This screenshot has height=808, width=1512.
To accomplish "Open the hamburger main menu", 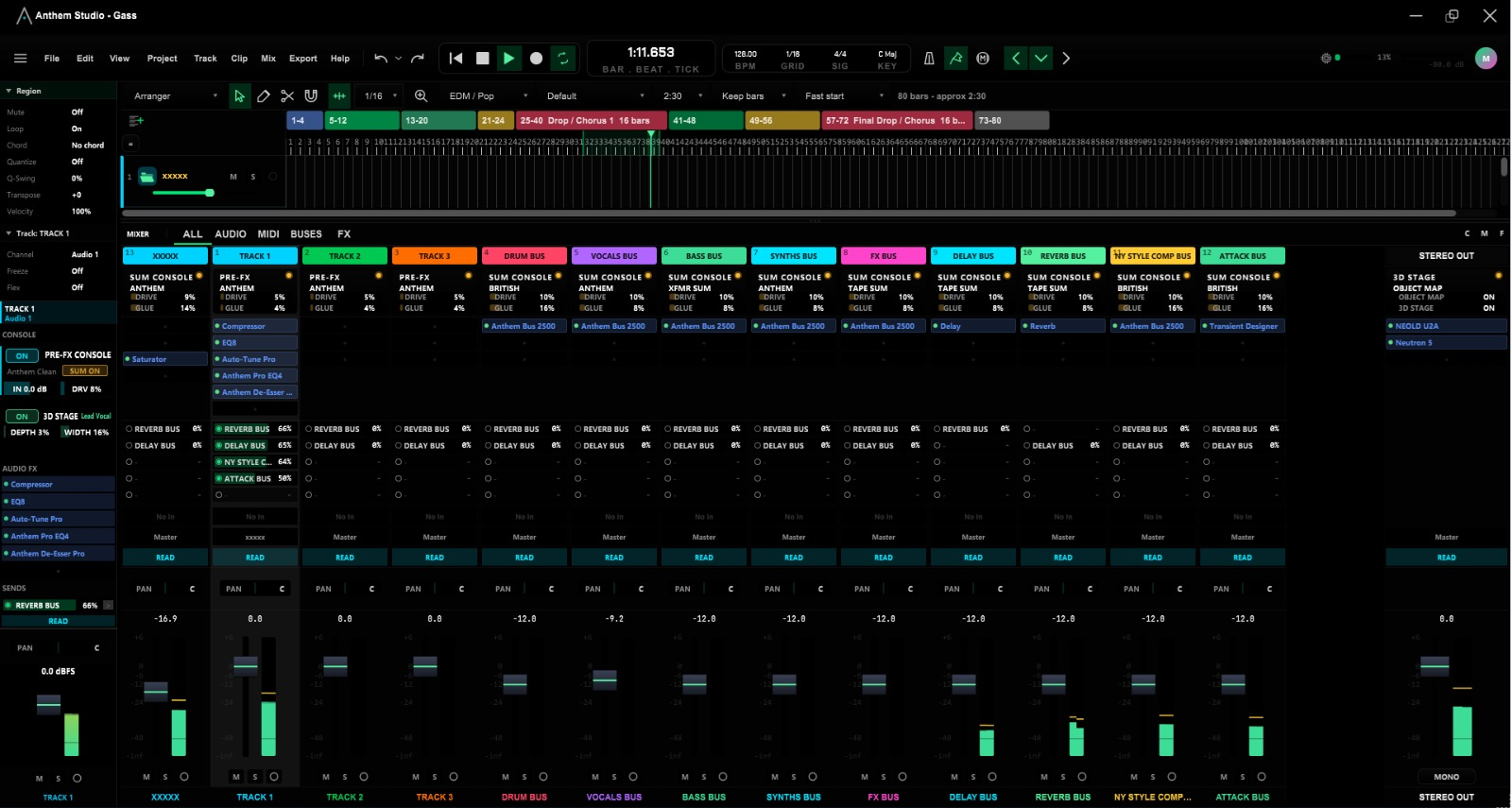I will click(x=20, y=59).
